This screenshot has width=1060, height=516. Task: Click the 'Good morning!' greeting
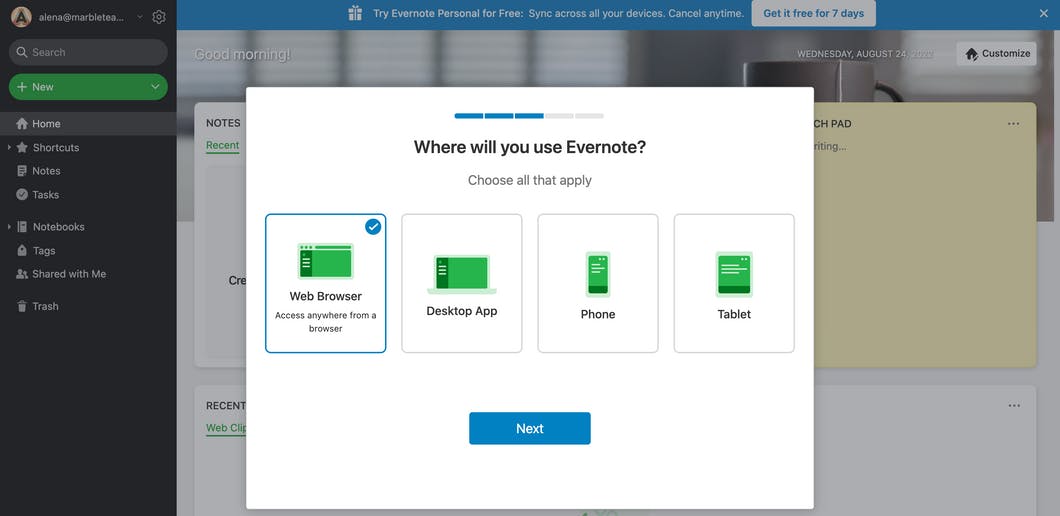[x=242, y=54]
